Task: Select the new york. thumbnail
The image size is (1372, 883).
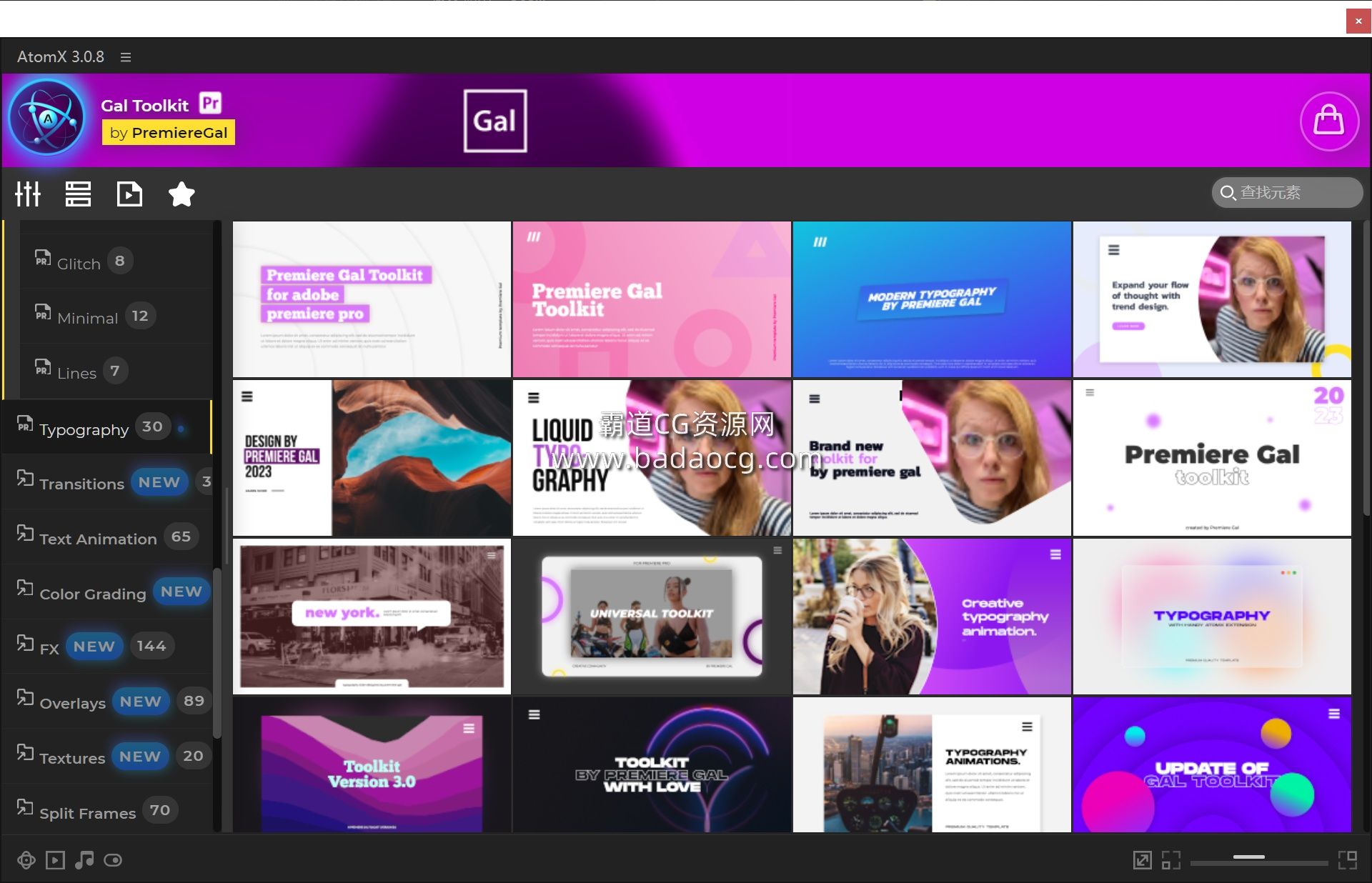Action: click(x=372, y=617)
